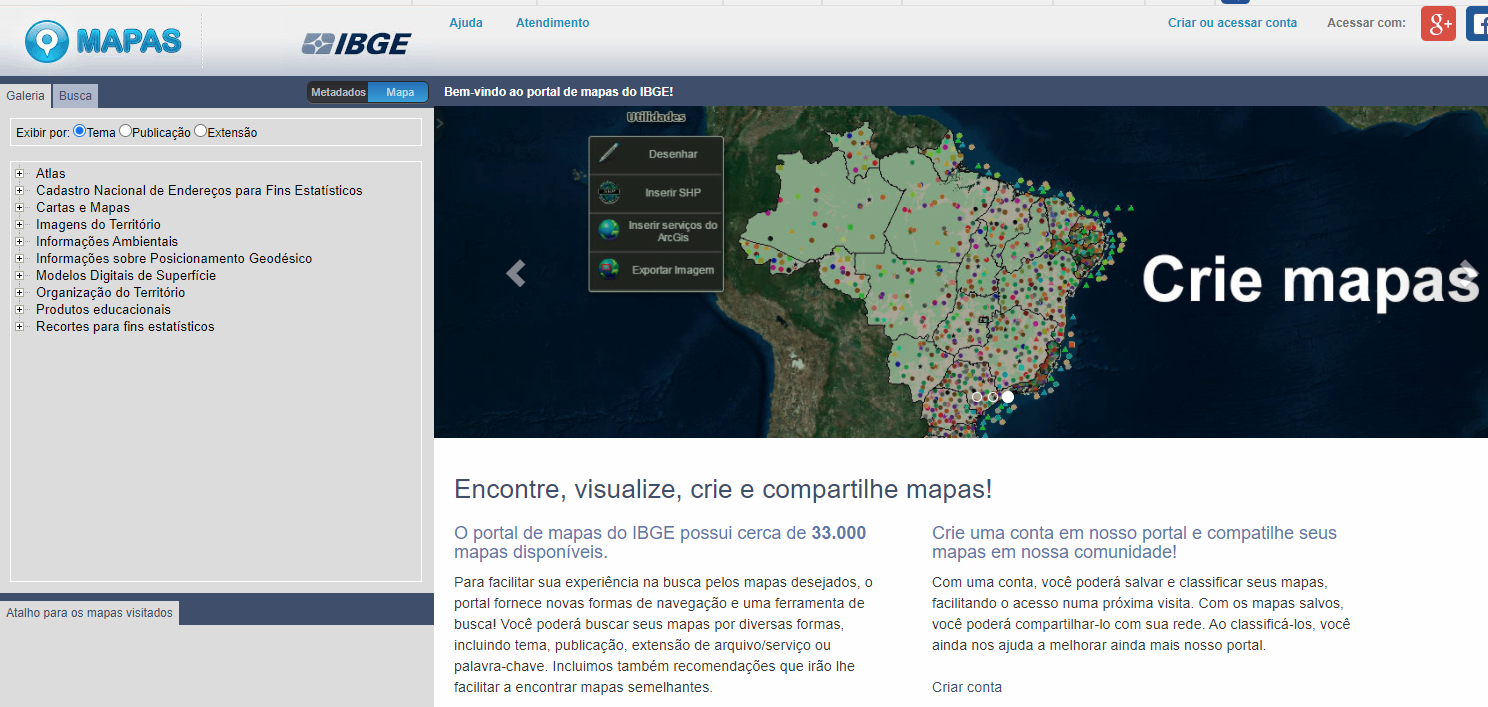Click the left carousel arrow
The width and height of the screenshot is (1488, 707).
point(516,272)
